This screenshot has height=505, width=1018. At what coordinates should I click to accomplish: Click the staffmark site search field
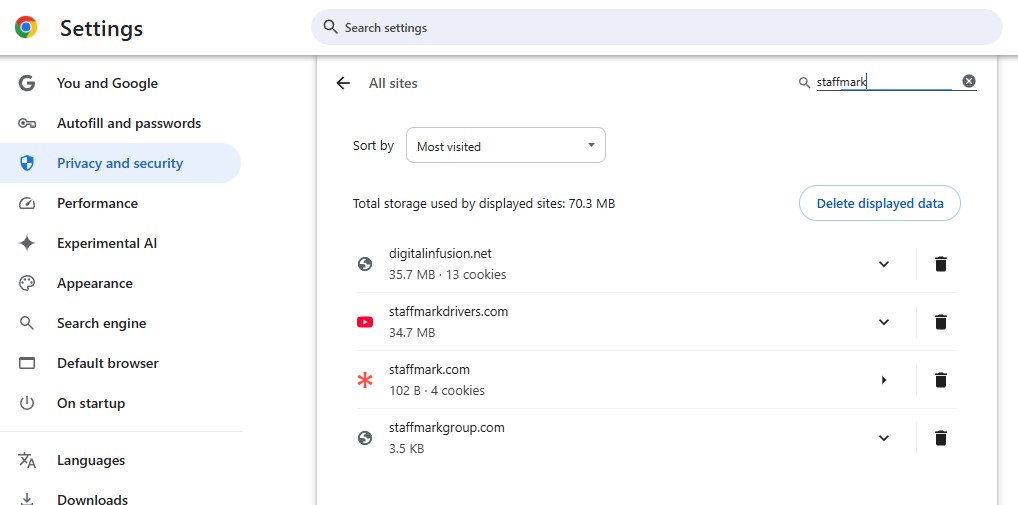point(885,82)
